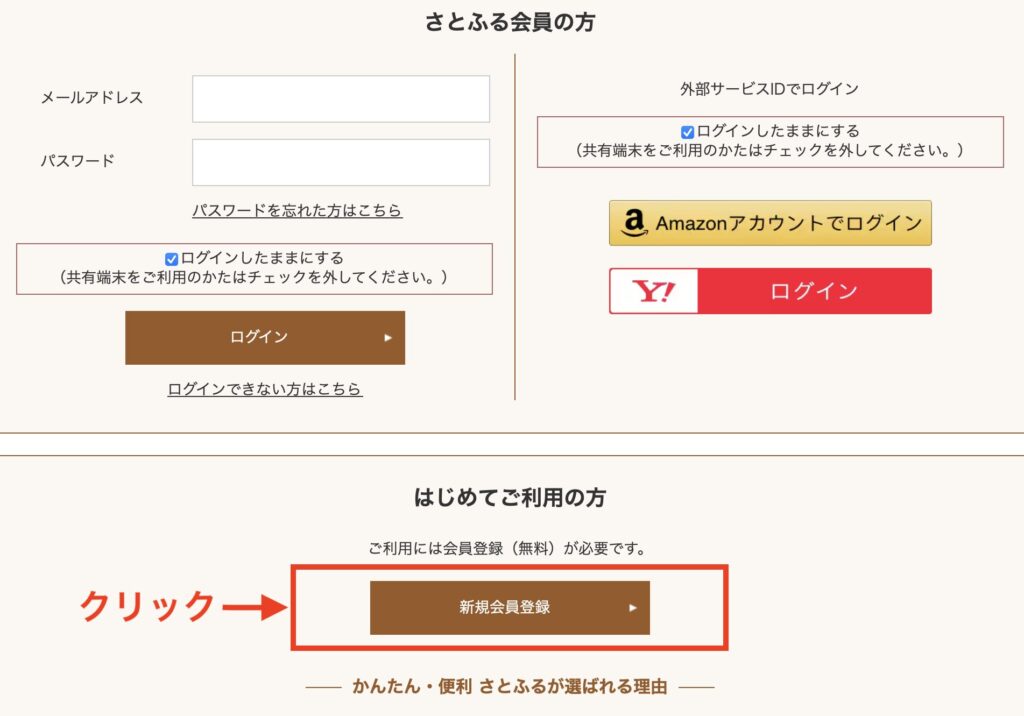
Task: Click the arrow icon on the ログイン button
Action: point(388,338)
